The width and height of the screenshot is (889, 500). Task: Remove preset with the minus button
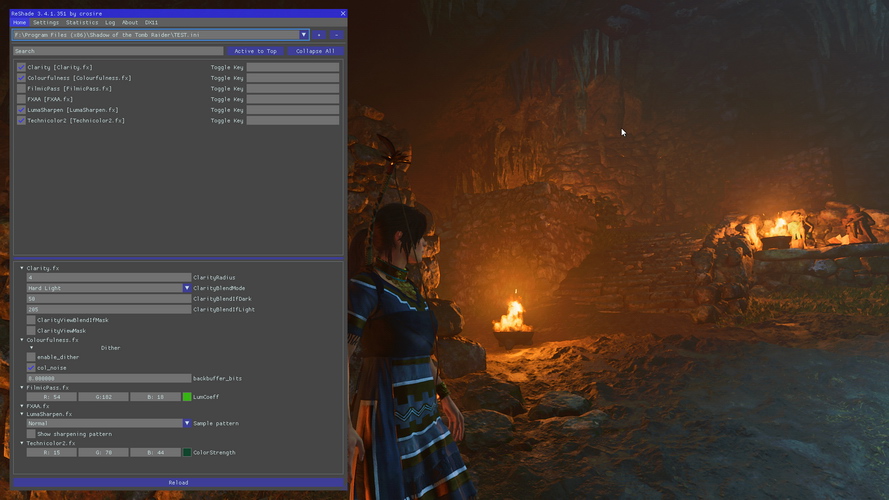[x=336, y=35]
